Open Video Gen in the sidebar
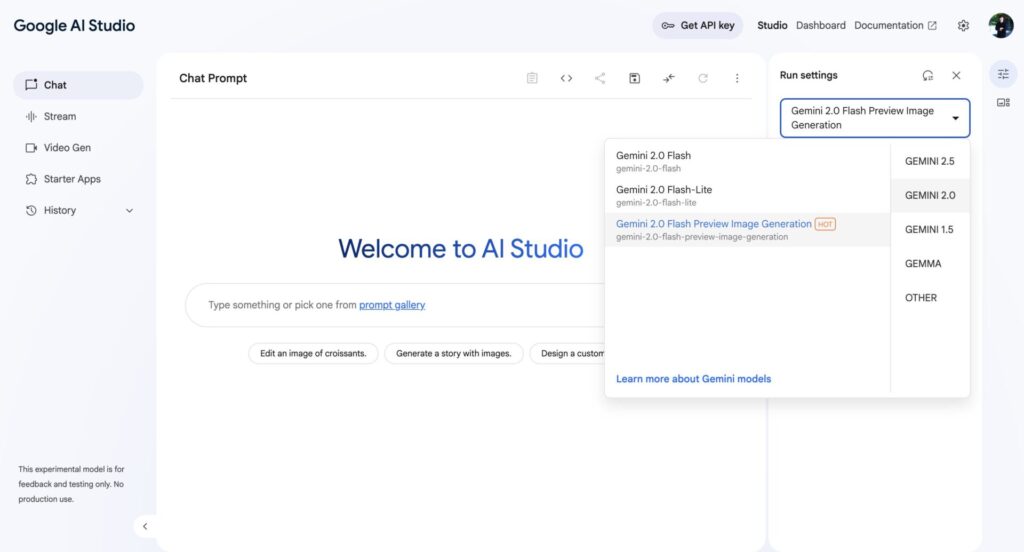 coord(78,148)
